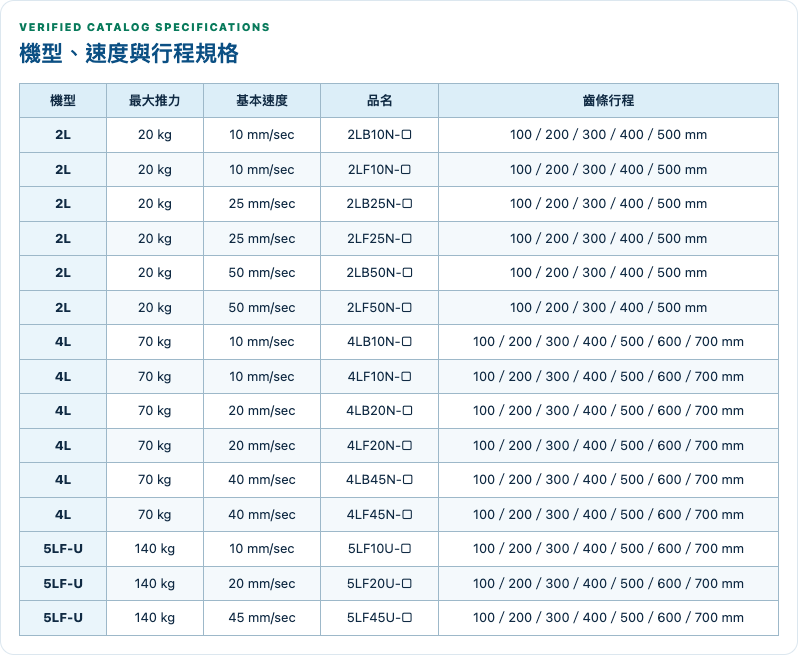Select product name 4LF45N-□
Screen dimensions: 798x655
[x=379, y=515]
